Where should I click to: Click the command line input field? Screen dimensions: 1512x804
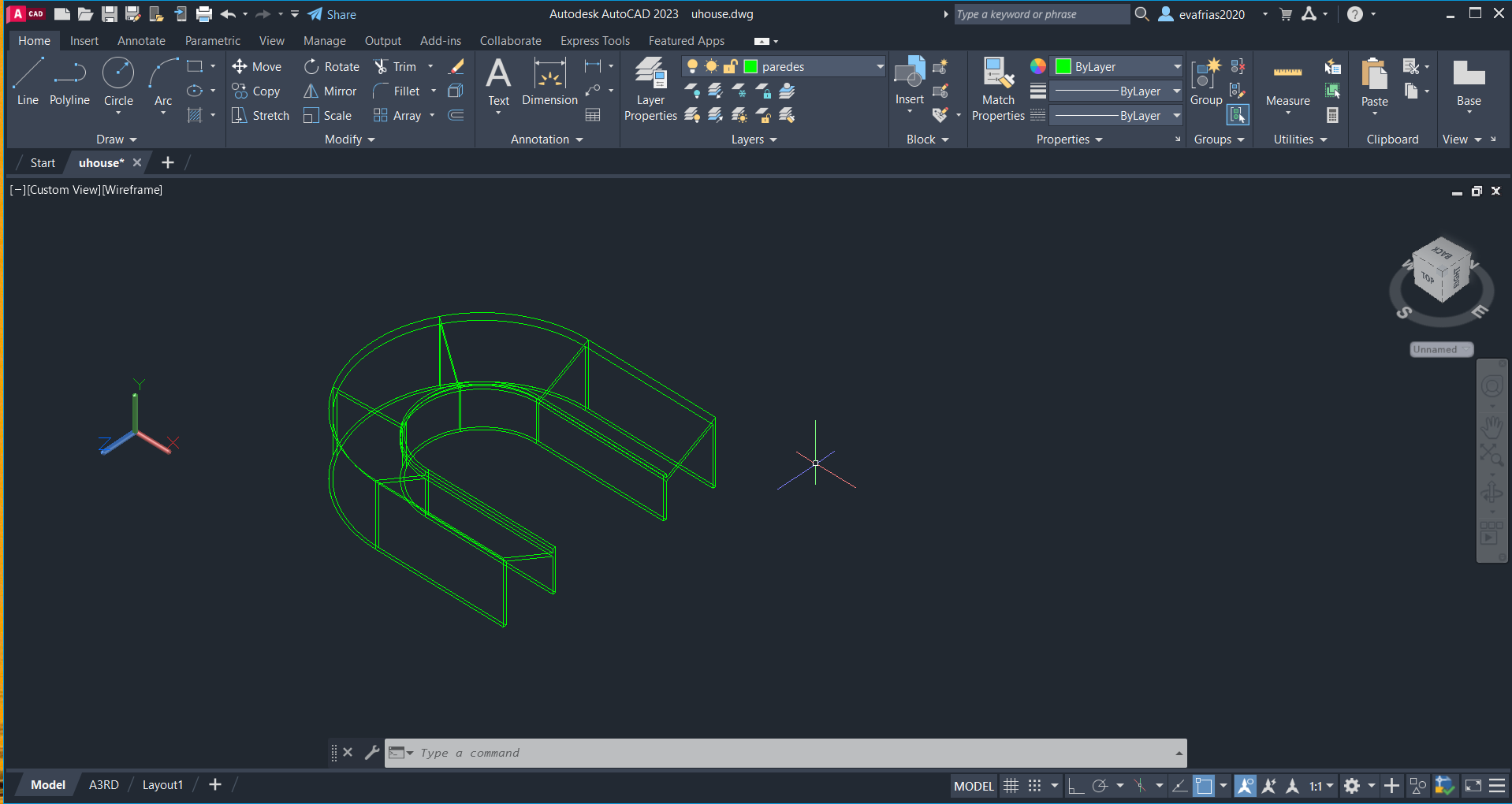788,753
